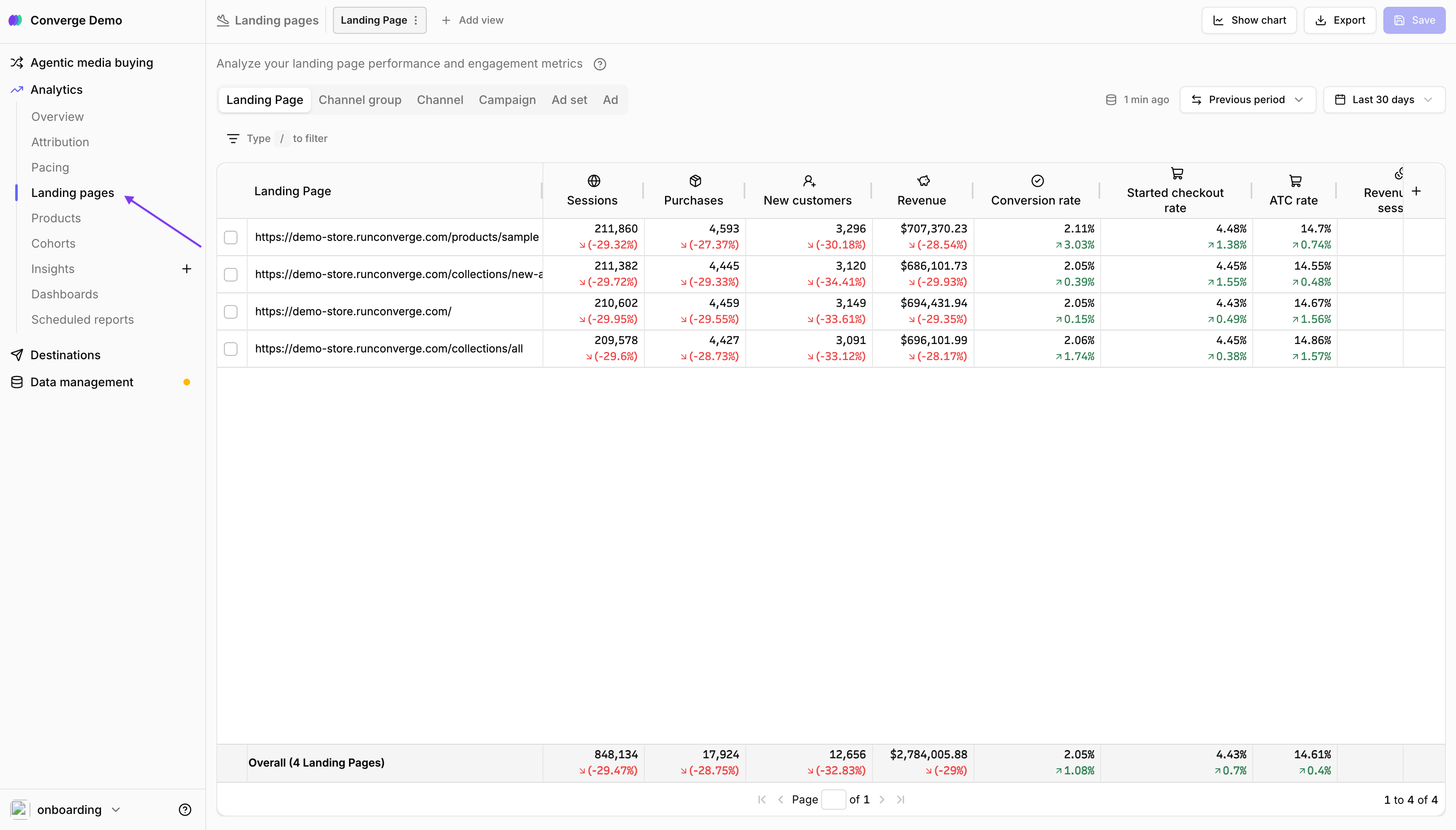Select the demo-store.runconverge.com/ homepage row checkbox
Screen dimensions: 1456x830
point(231,311)
